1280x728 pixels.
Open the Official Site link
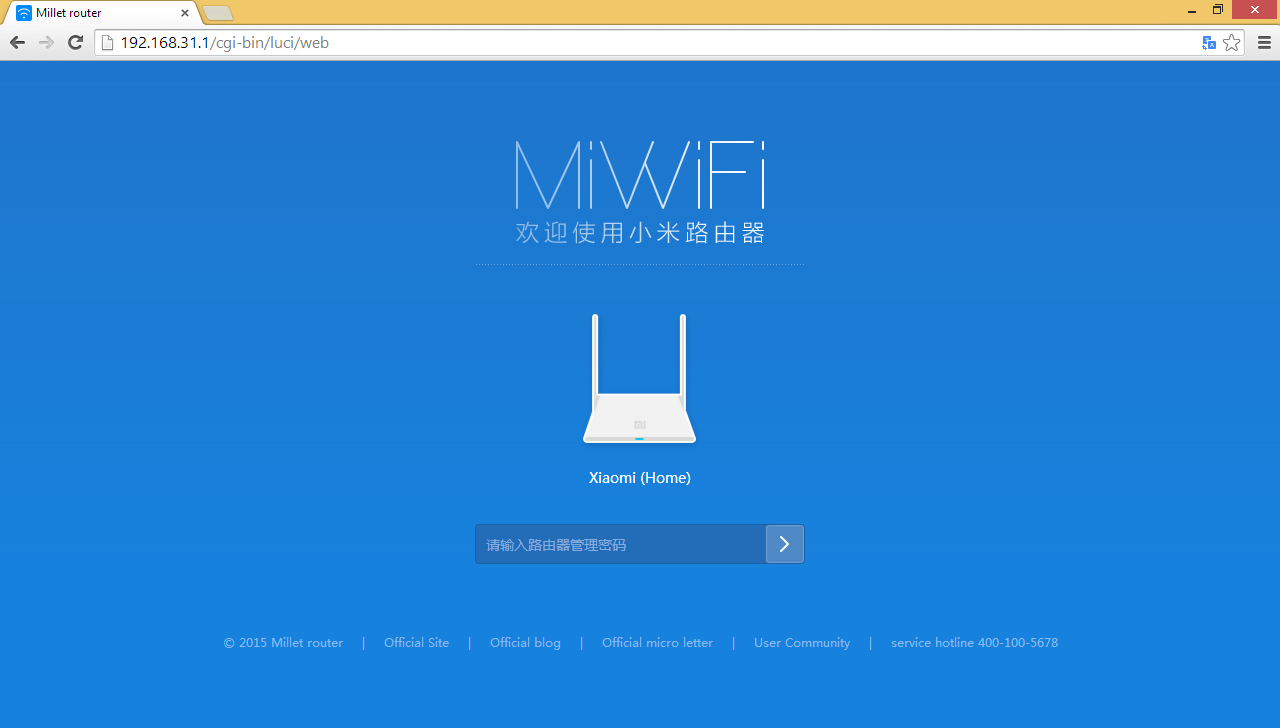pos(416,643)
